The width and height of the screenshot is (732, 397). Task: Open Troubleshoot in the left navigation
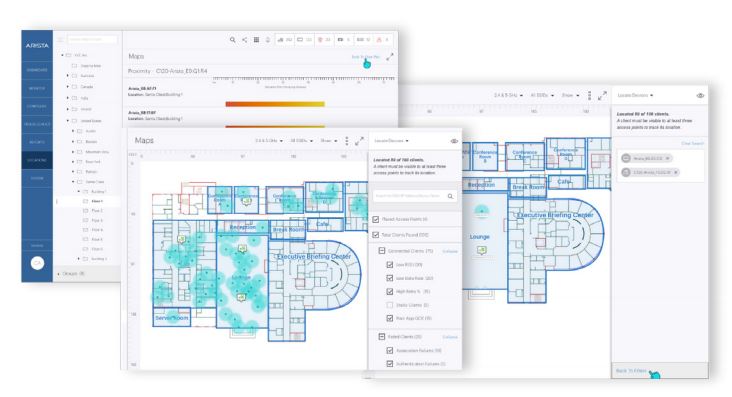pos(37,124)
